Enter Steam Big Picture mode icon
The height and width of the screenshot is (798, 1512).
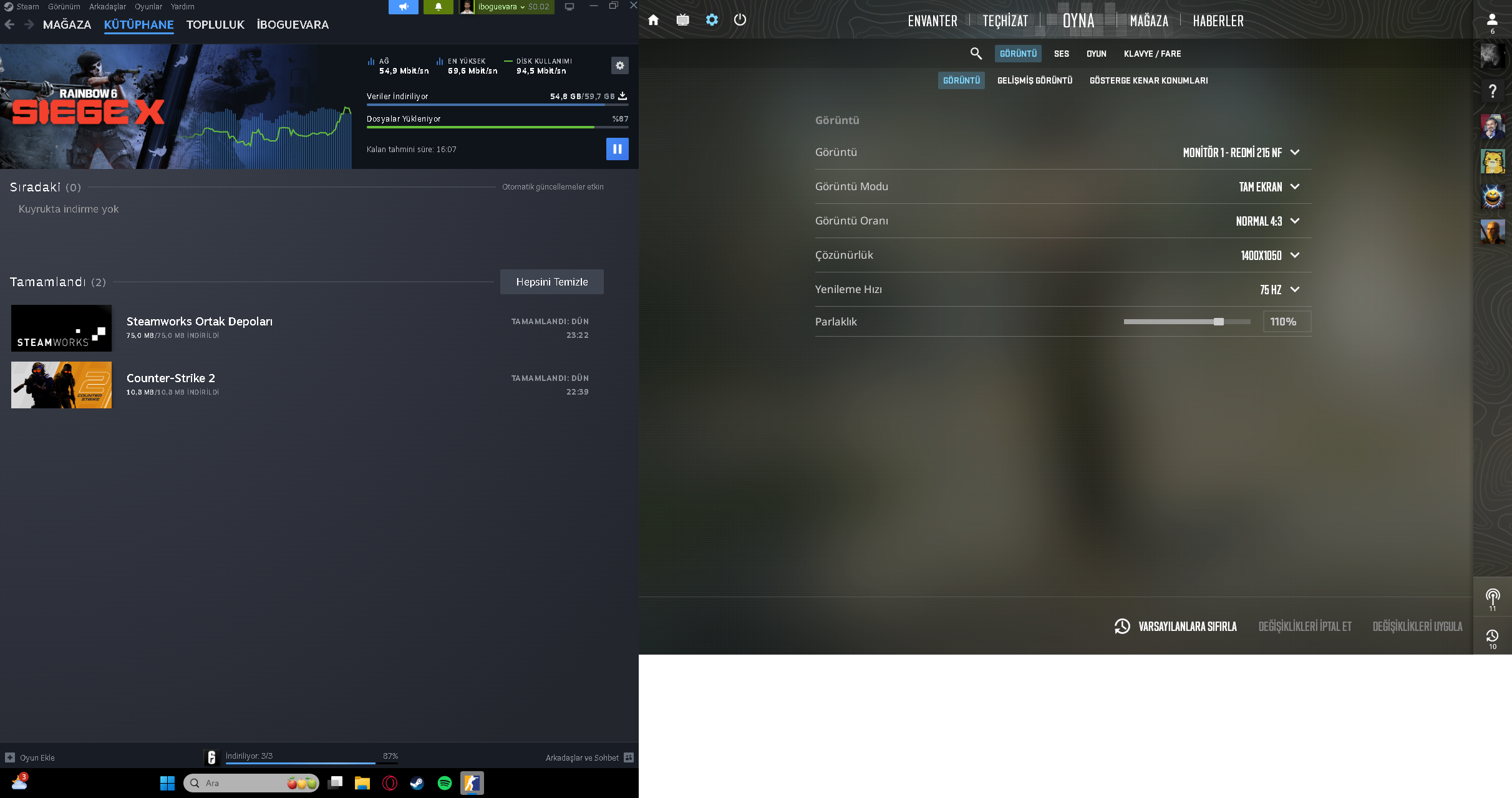pos(569,7)
